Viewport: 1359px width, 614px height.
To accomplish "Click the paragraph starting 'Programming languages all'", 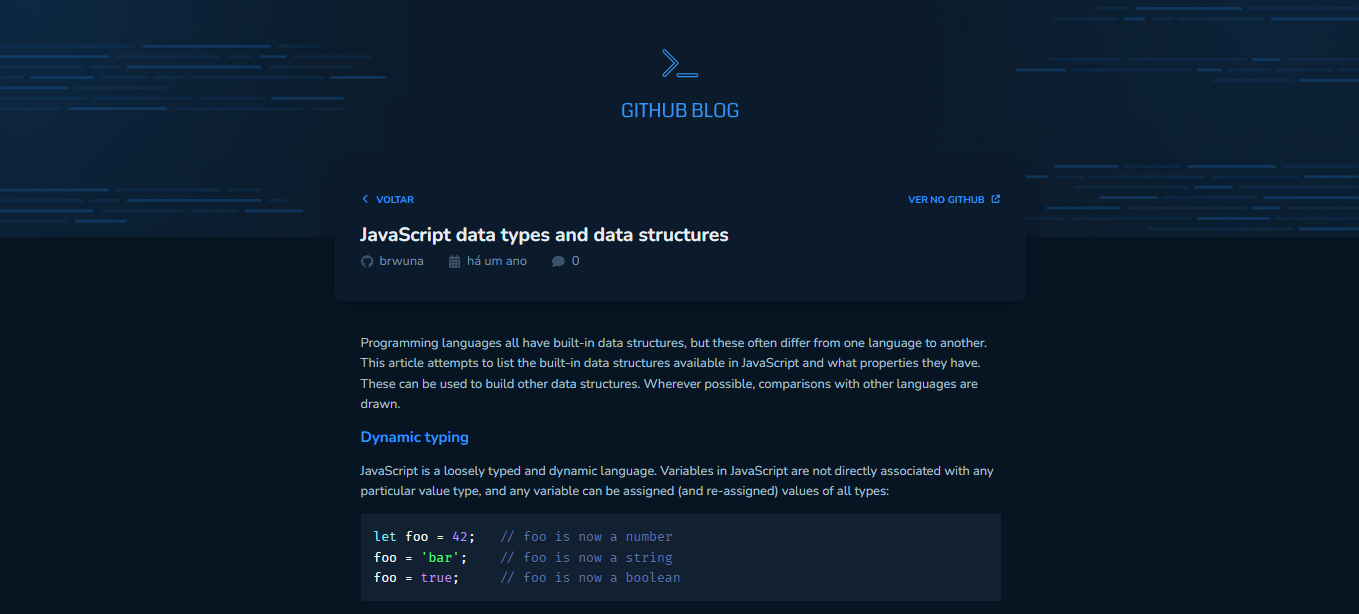I will 675,373.
